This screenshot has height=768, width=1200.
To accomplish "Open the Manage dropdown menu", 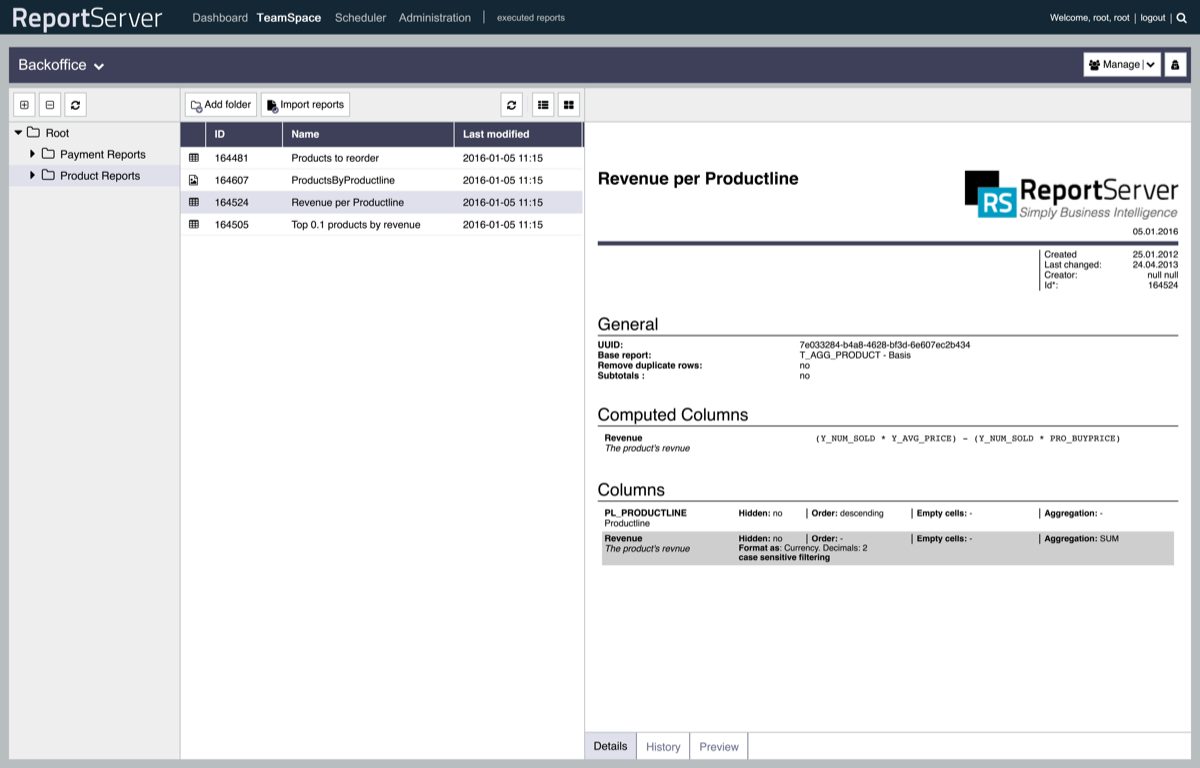I will pos(1122,64).
